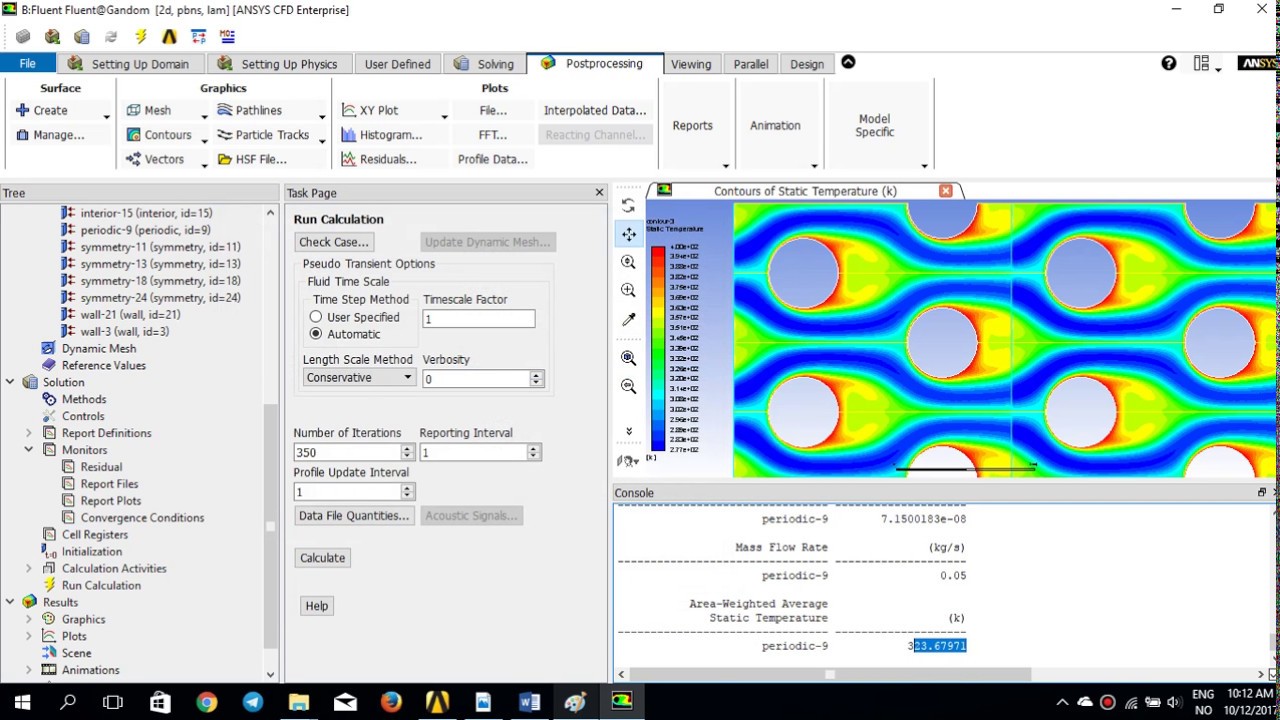1280x720 pixels.
Task: Click the Timescale Factor input field
Action: click(x=479, y=319)
